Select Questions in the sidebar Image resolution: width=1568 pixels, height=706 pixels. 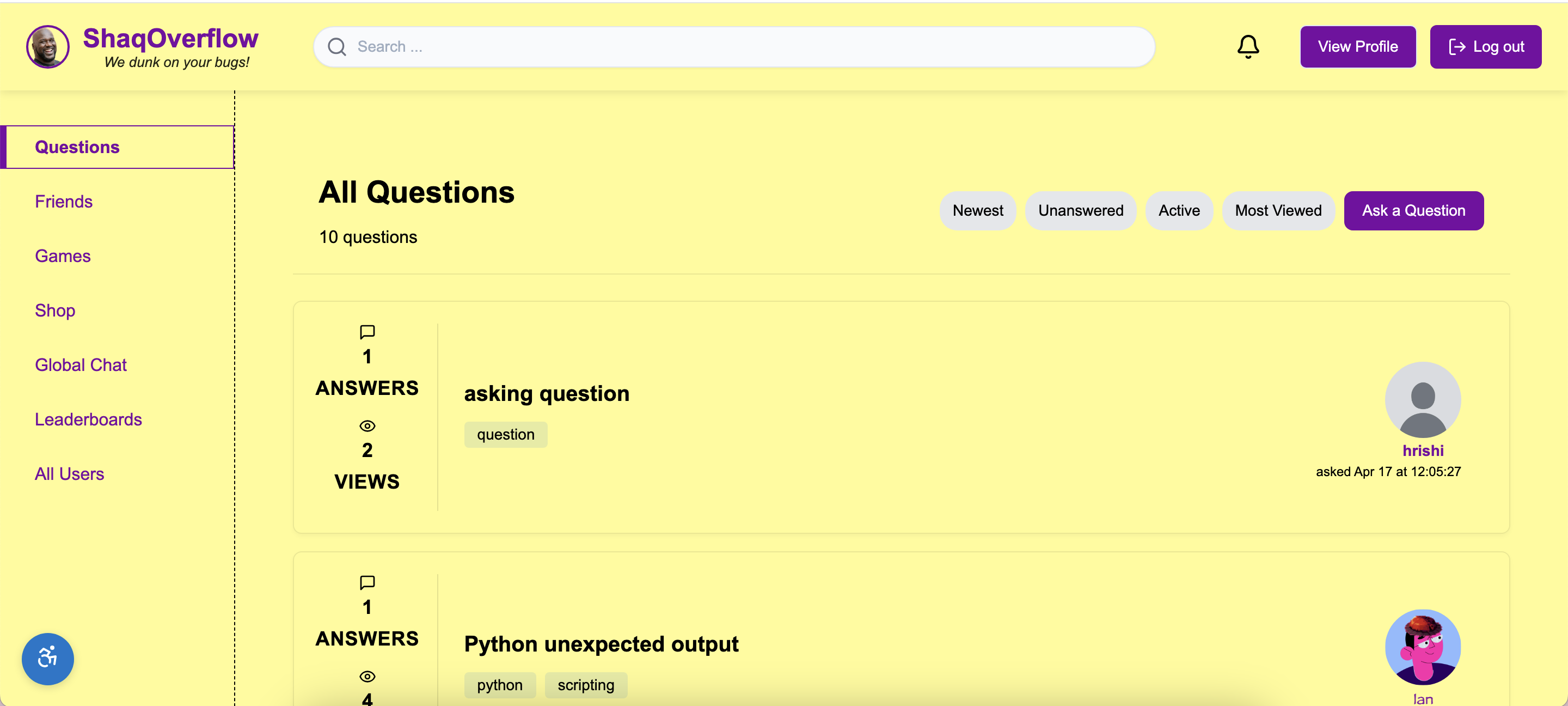[x=118, y=147]
